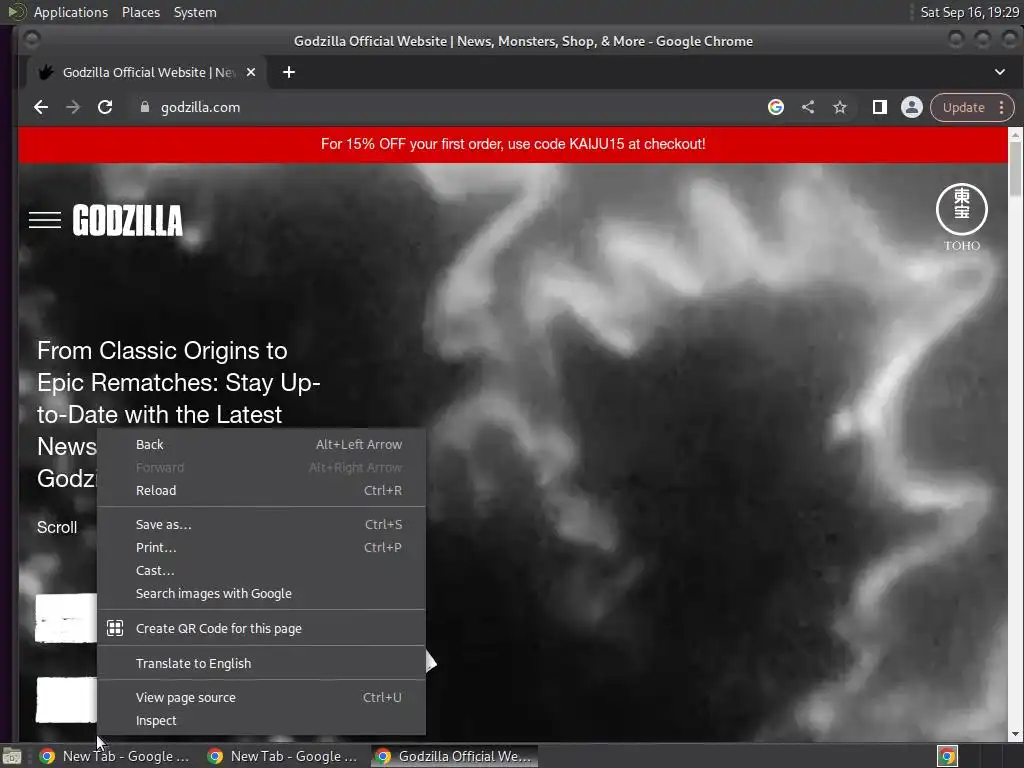Choose Cast... from context menu
Screen dimensions: 1024x768
pos(261,570)
